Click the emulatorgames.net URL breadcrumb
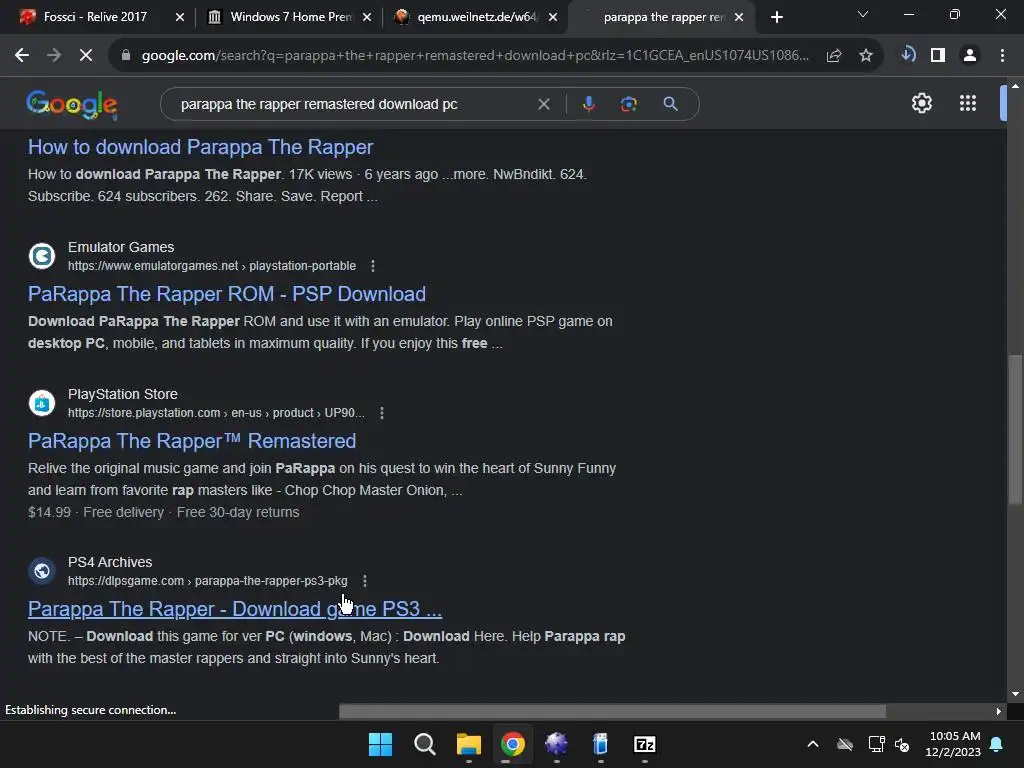Viewport: 1024px width, 768px height. click(212, 266)
